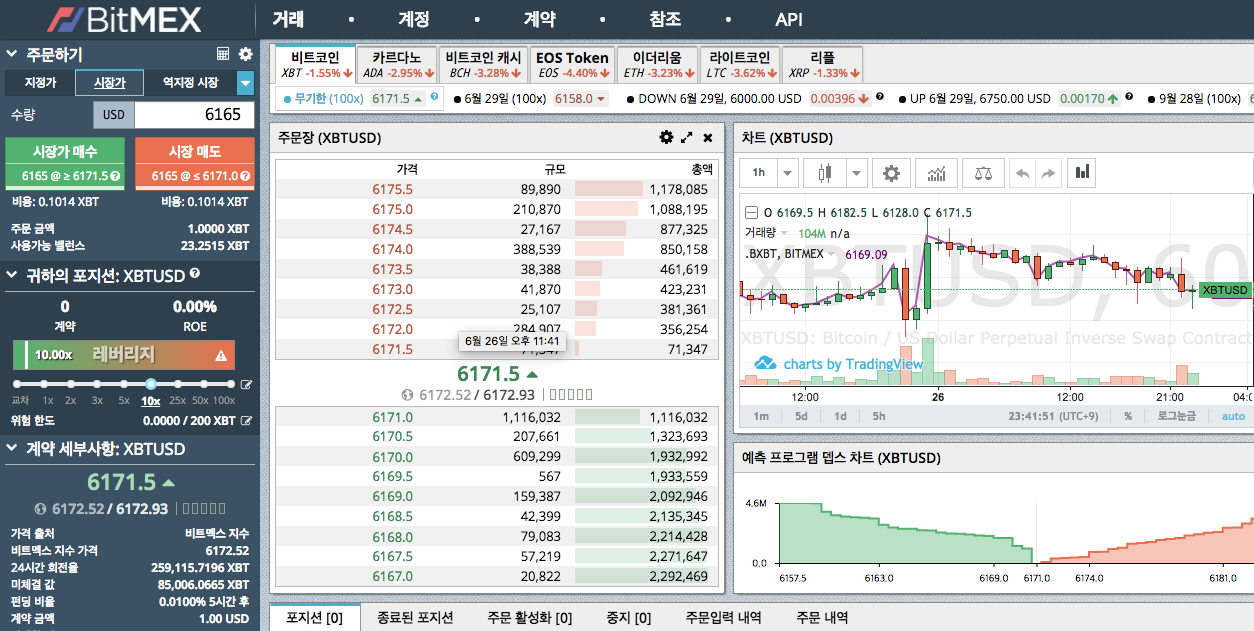The height and width of the screenshot is (631, 1254).
Task: Set leverage slider to 25x
Action: 177,384
